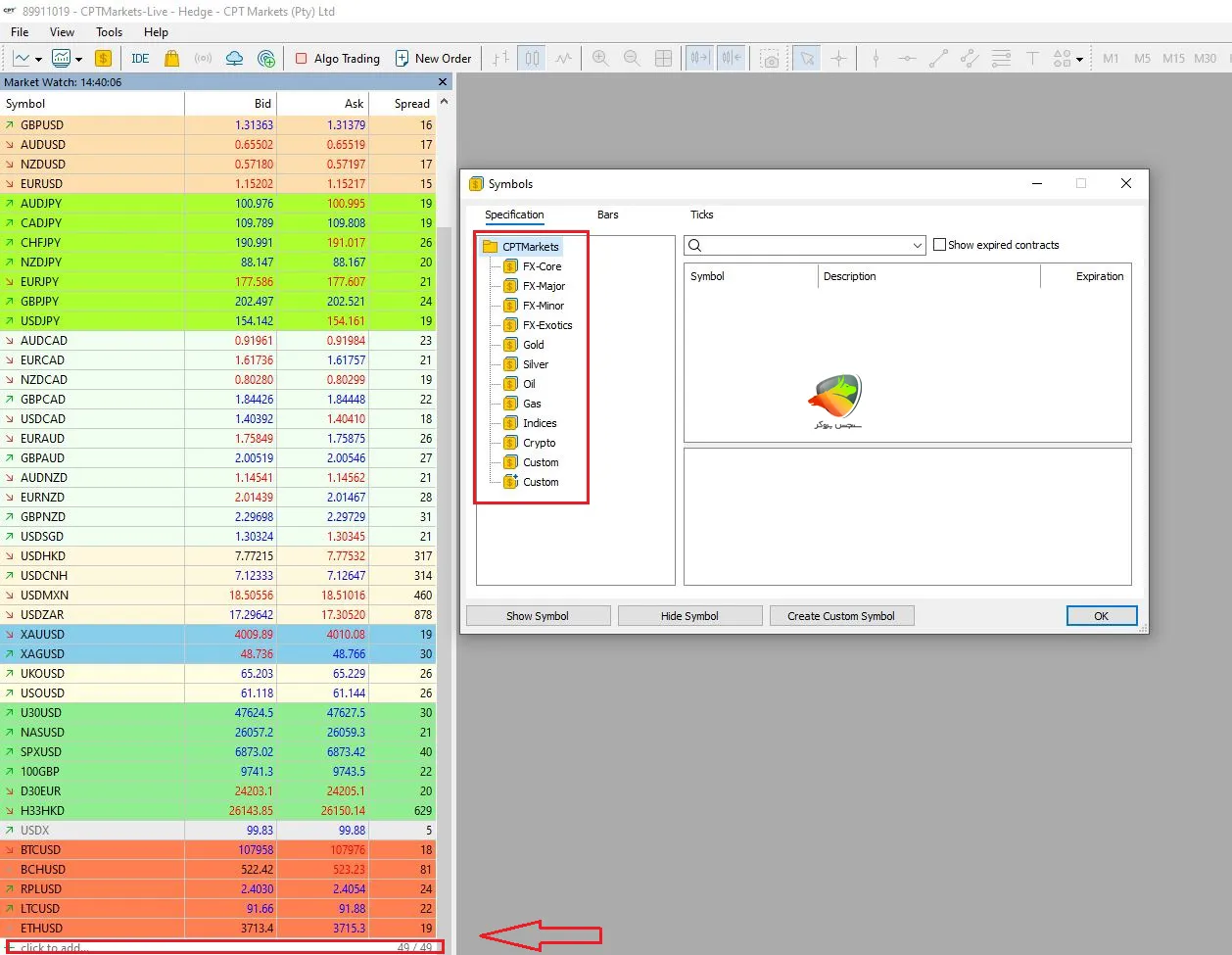Enable Show expired contracts checkbox
This screenshot has height=955, width=1232.
coord(940,245)
